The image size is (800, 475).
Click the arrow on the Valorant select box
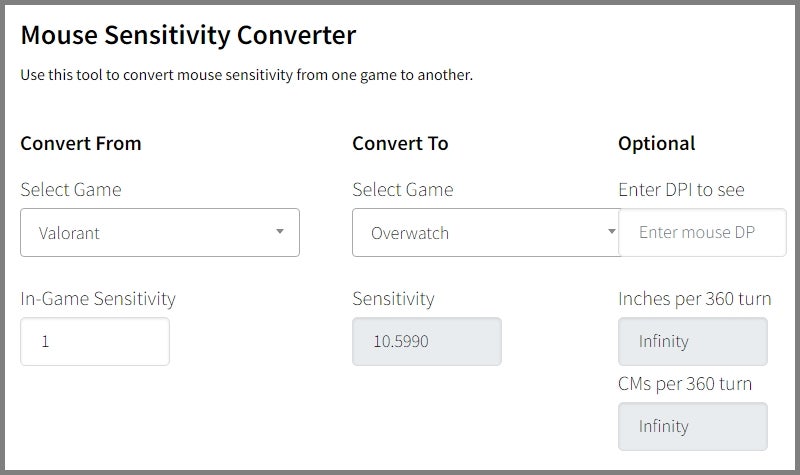click(x=280, y=232)
